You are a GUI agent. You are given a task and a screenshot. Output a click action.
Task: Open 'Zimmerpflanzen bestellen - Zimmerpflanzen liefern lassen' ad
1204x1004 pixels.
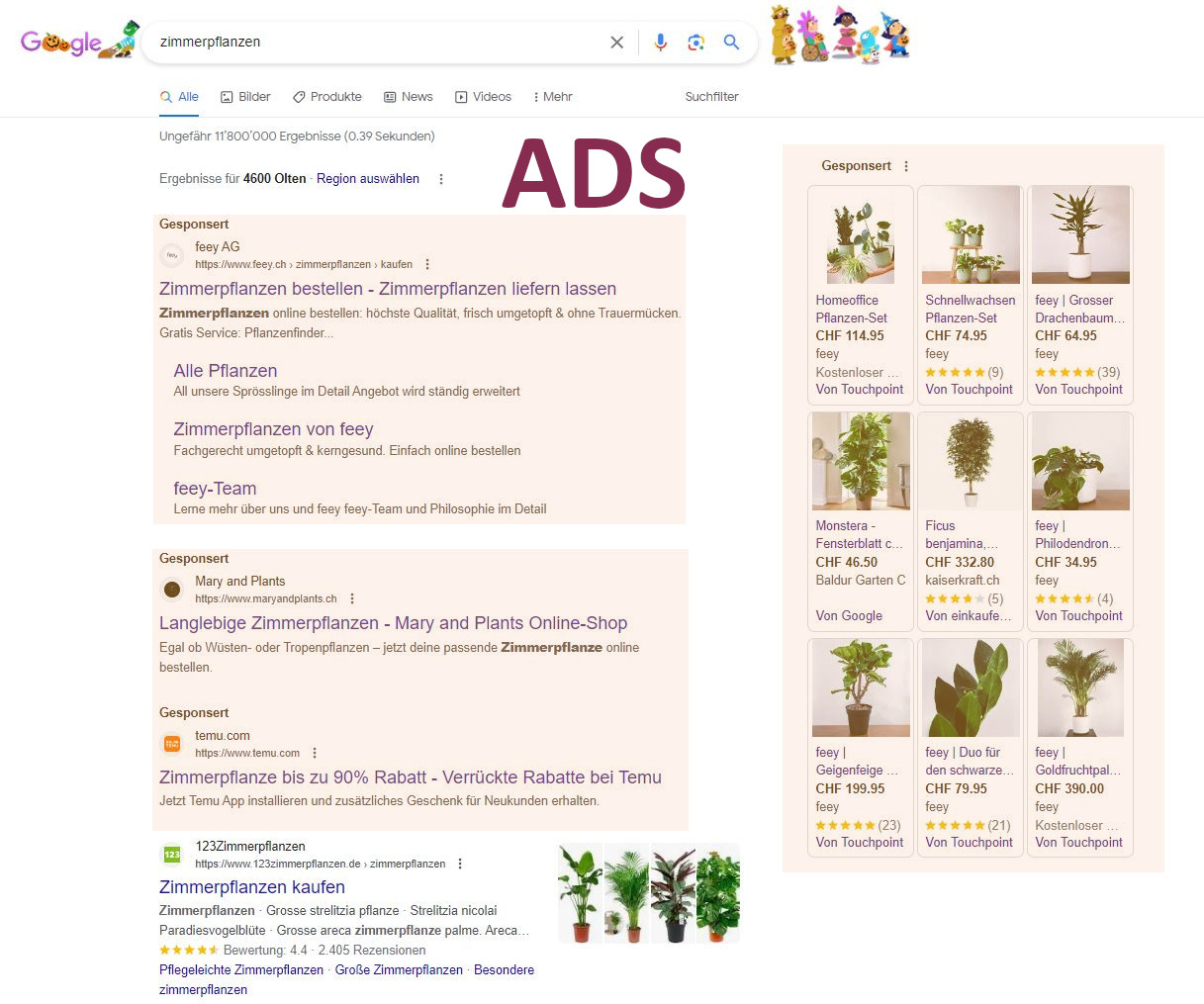(x=388, y=289)
